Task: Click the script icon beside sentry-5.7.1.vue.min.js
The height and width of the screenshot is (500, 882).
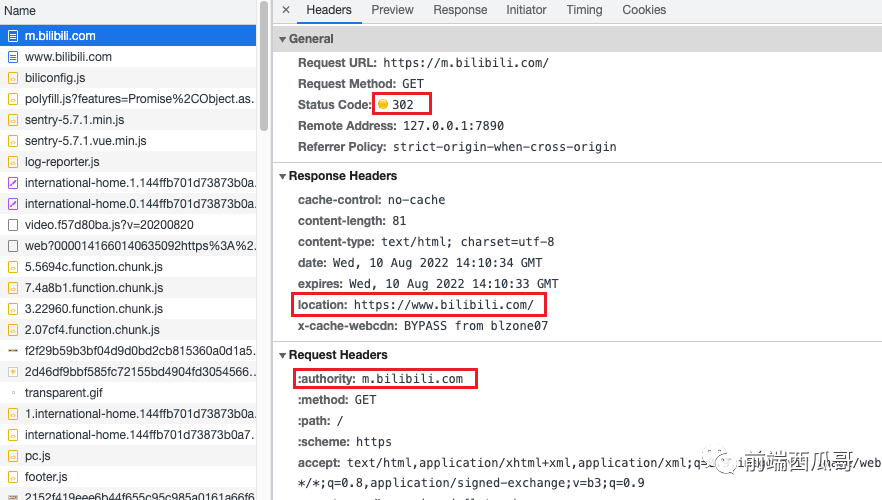Action: click(12, 141)
